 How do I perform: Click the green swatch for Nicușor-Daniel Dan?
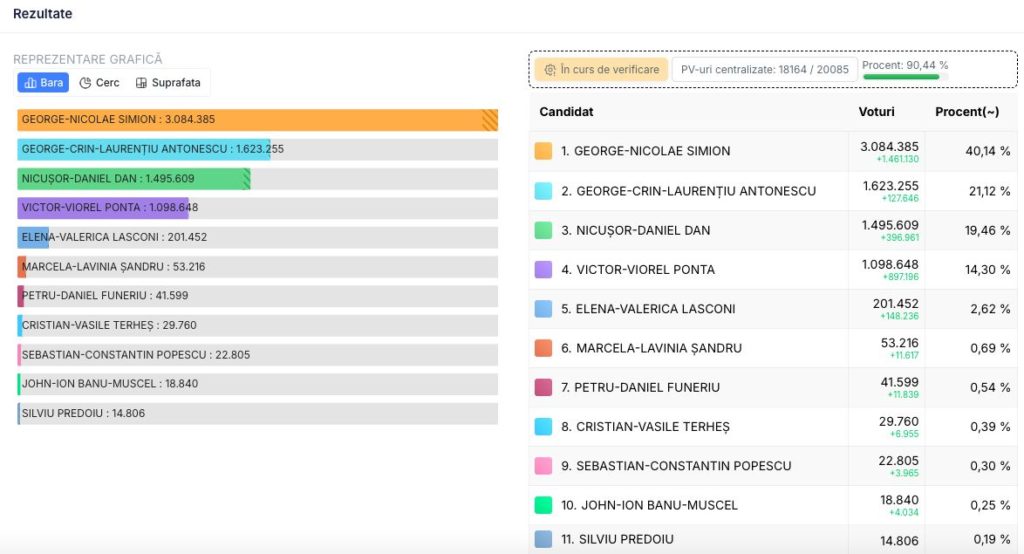543,230
